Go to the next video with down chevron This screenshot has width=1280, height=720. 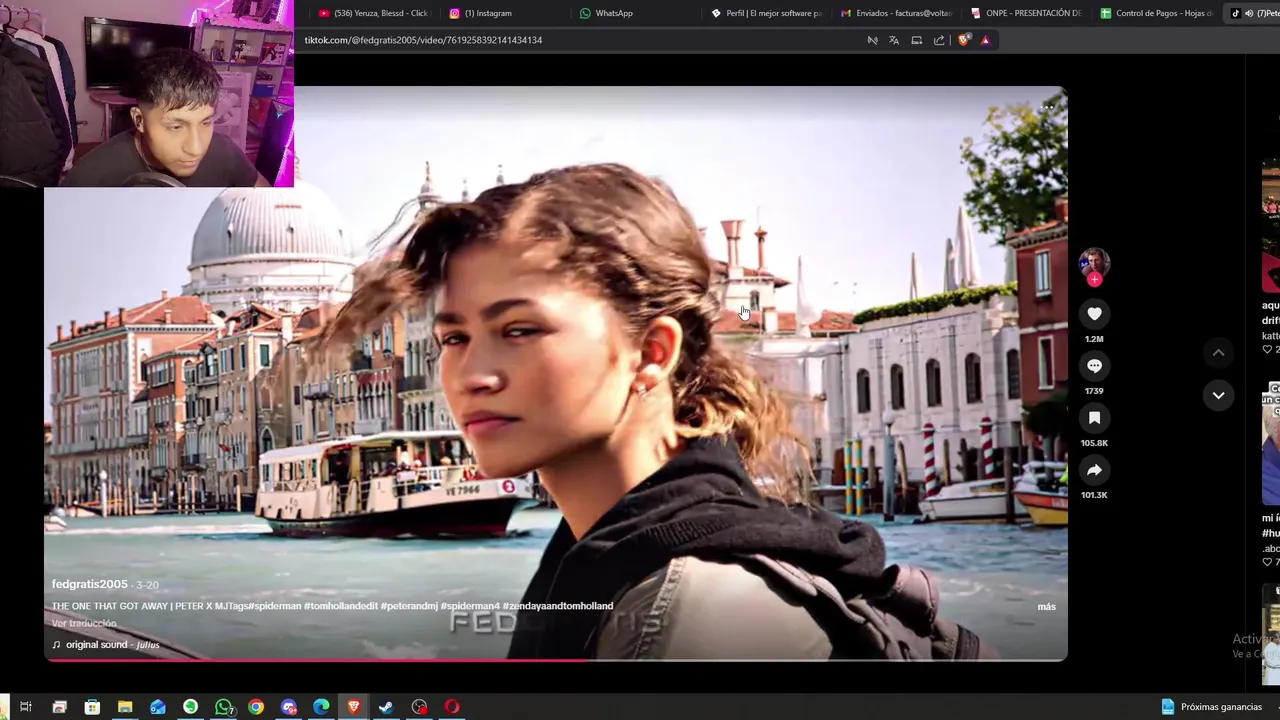coord(1218,395)
